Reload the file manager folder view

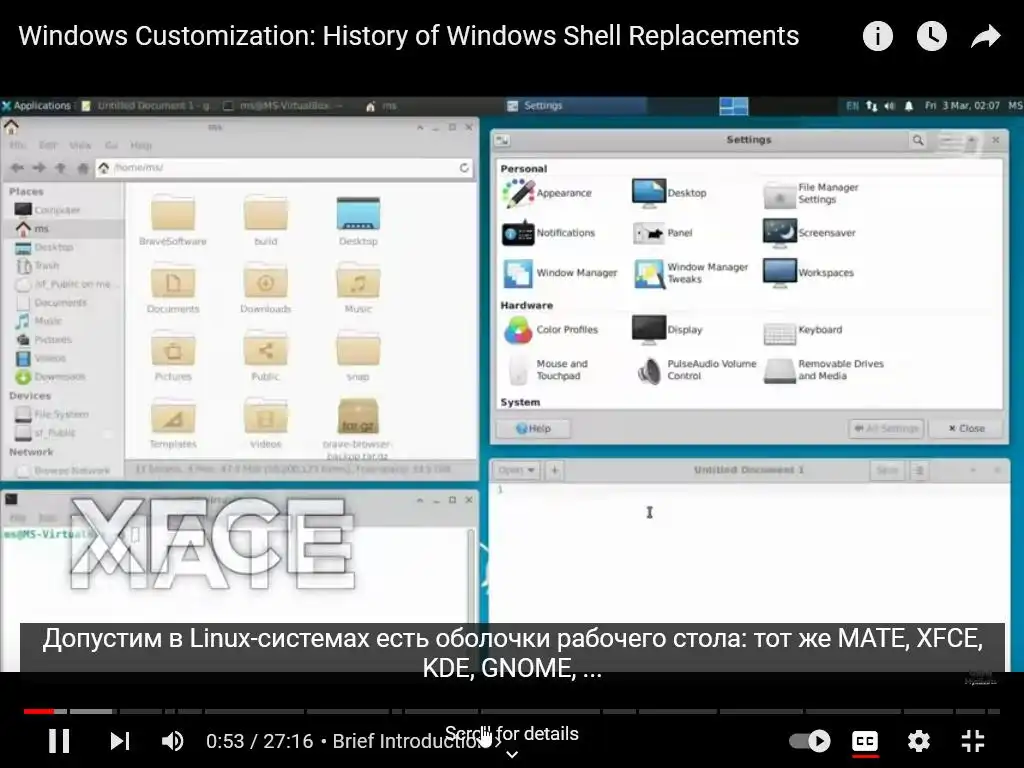click(464, 168)
